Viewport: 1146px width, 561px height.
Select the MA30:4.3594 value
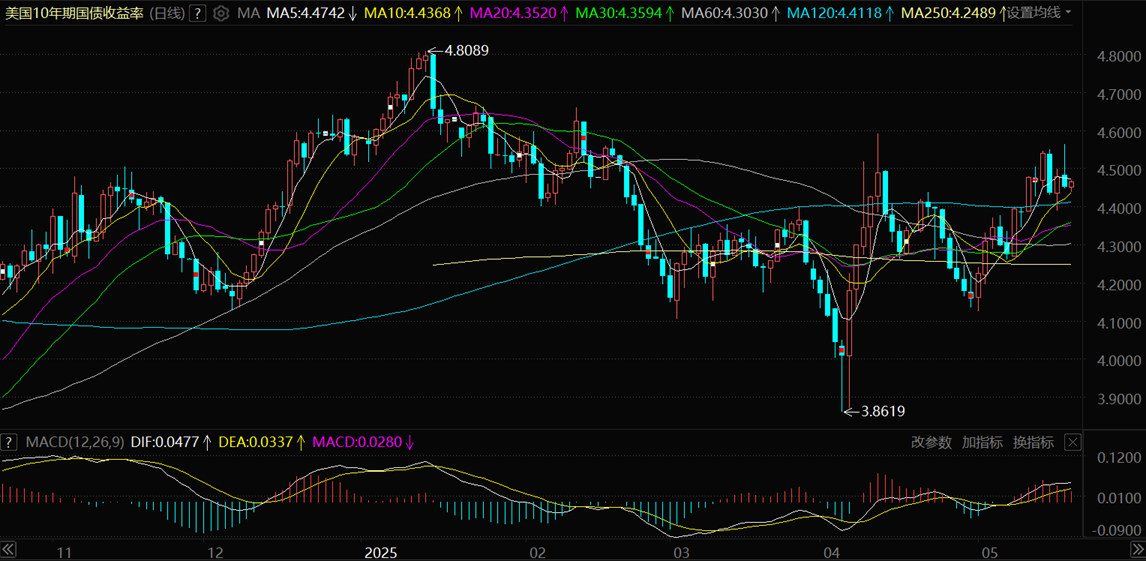pos(618,12)
